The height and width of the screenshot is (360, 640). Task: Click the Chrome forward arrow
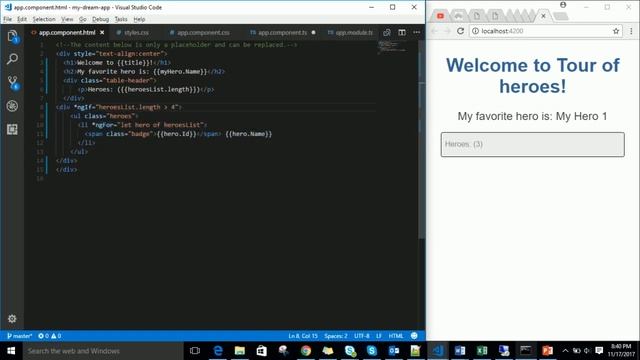coord(447,31)
